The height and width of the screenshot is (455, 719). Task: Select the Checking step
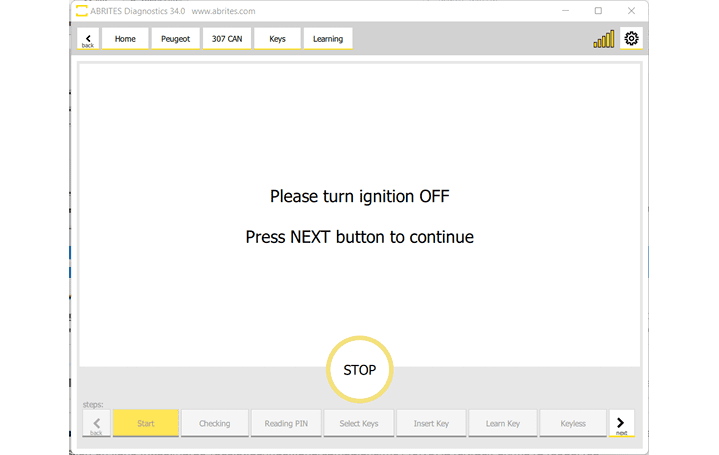215,423
